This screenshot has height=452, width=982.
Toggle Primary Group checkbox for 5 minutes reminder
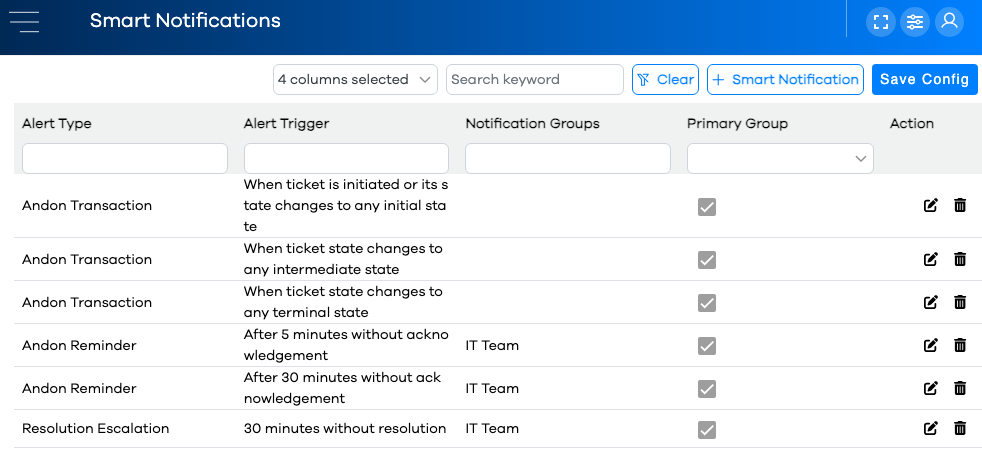click(x=706, y=346)
